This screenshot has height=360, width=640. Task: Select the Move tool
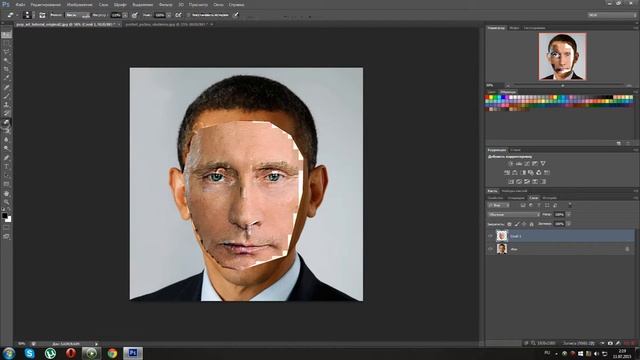coord(7,35)
